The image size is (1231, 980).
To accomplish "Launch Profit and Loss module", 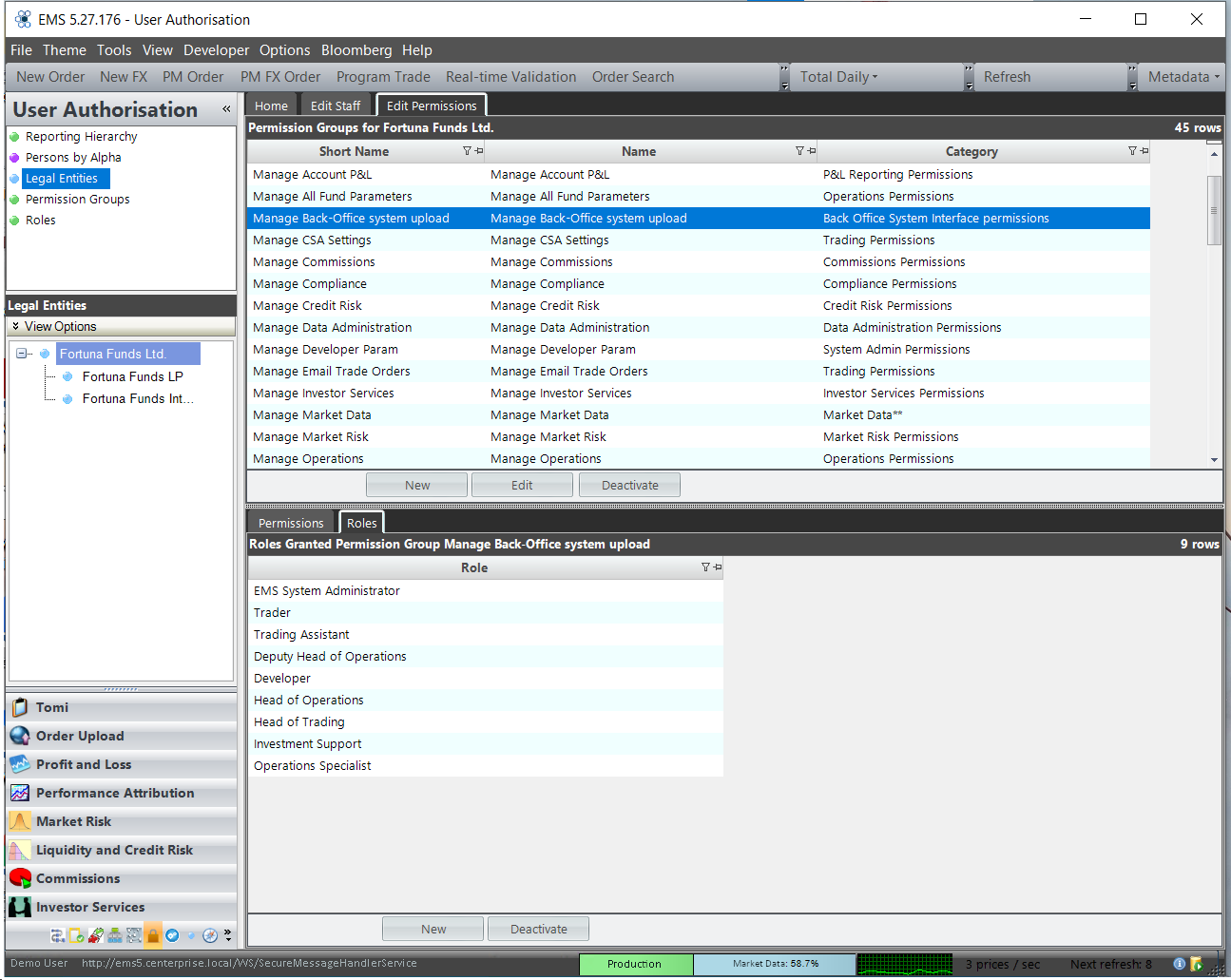I will point(20,764).
